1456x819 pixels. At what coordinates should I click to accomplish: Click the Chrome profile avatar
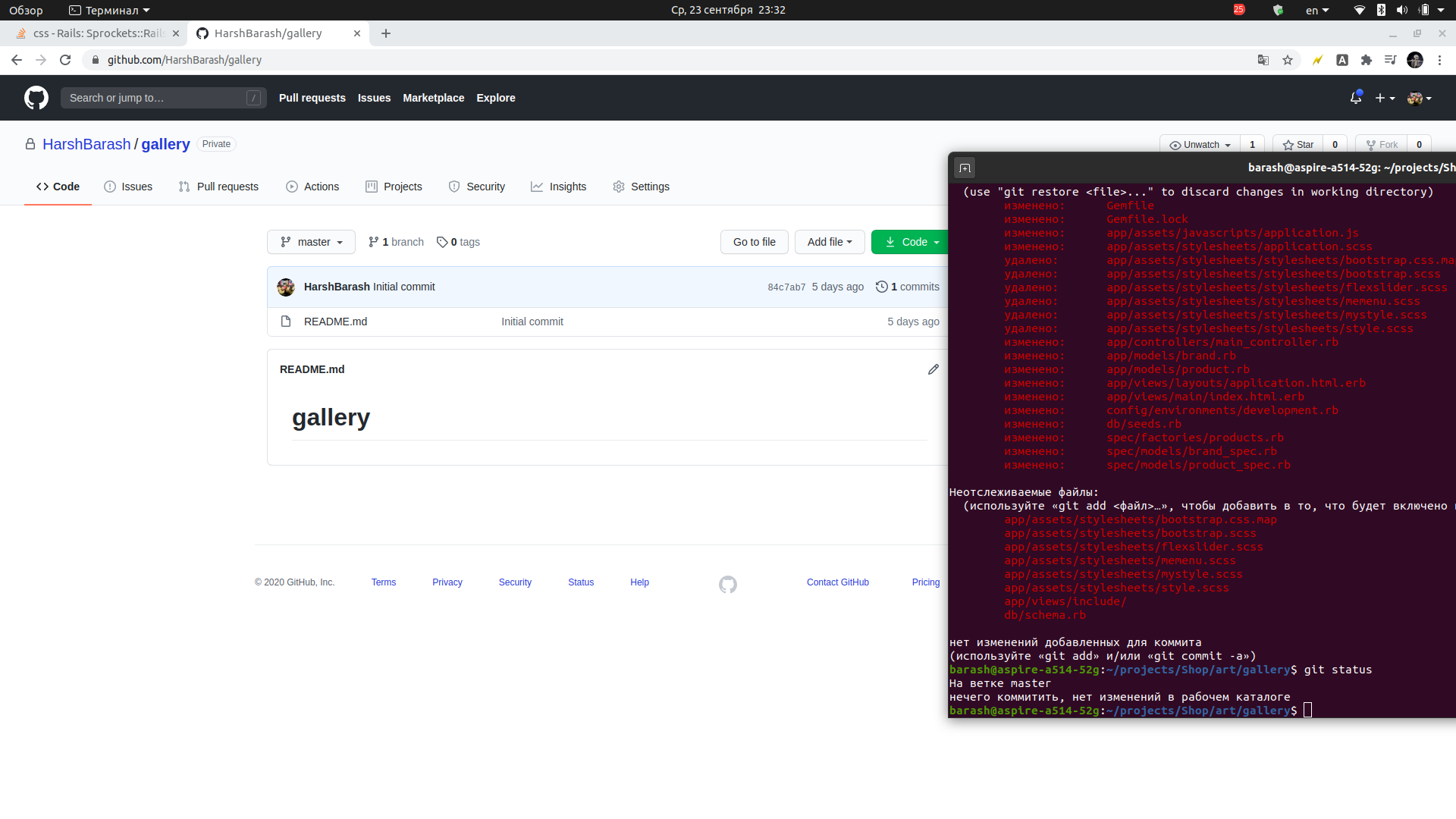(x=1415, y=60)
